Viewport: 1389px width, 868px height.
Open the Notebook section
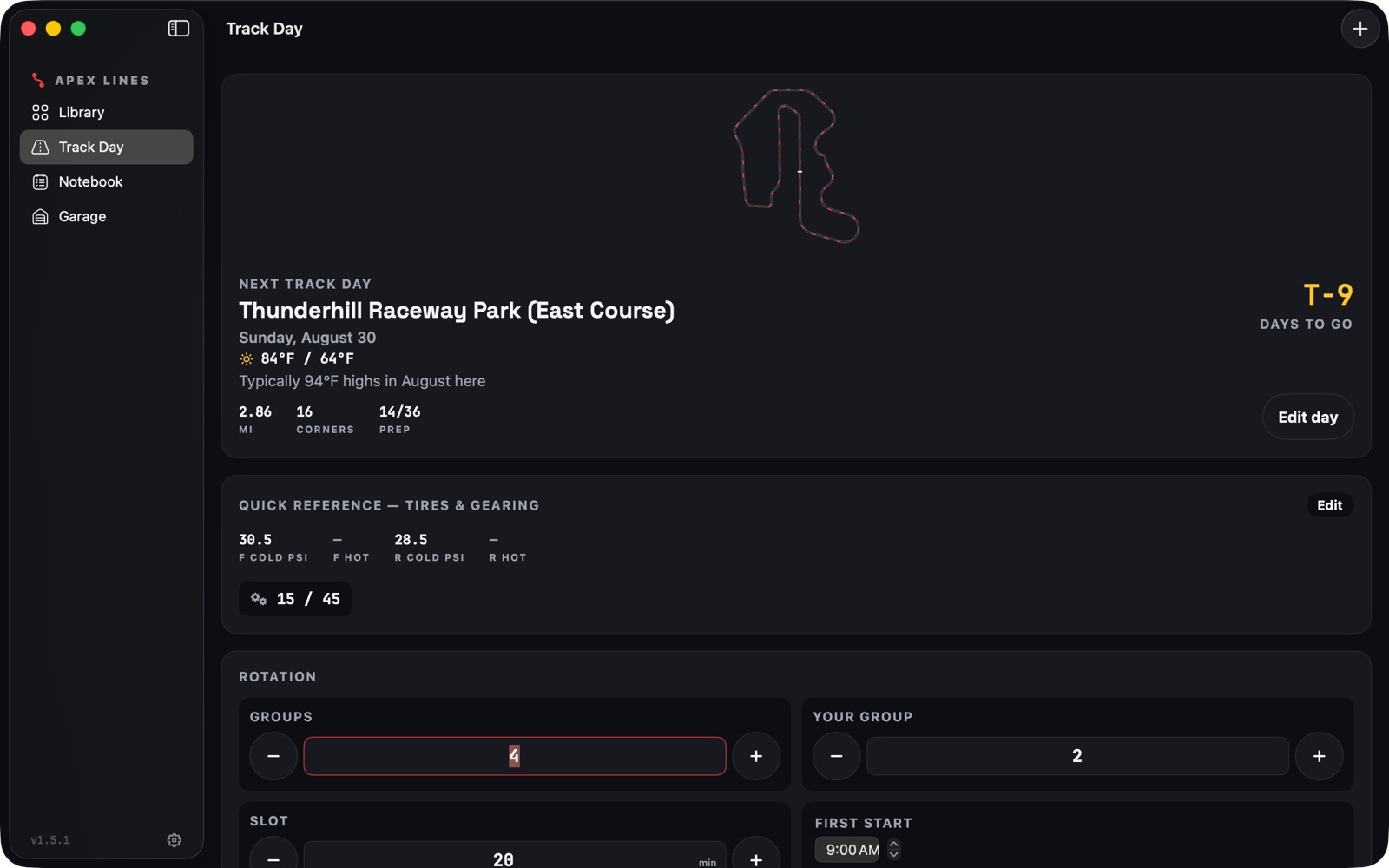pos(106,181)
